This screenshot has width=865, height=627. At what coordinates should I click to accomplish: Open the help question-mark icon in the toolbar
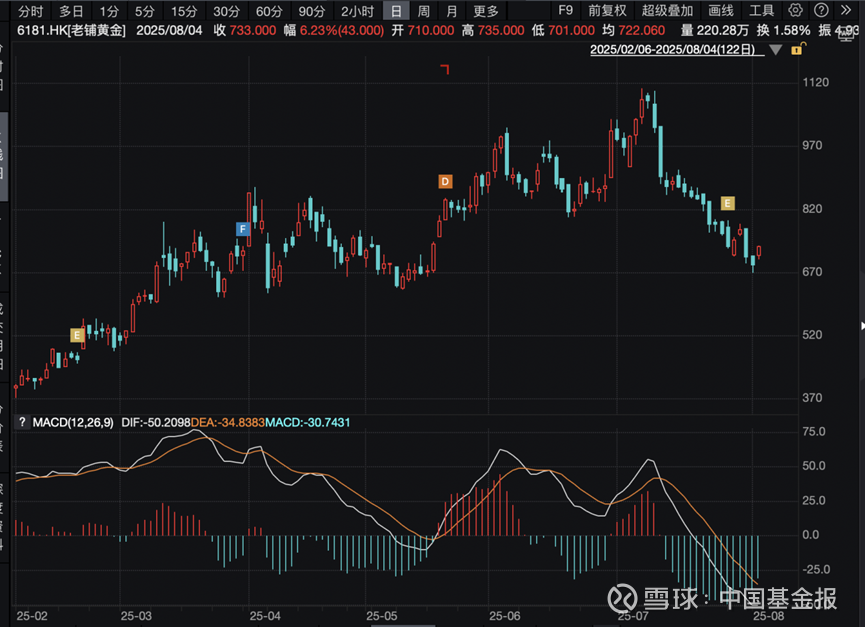(x=821, y=10)
